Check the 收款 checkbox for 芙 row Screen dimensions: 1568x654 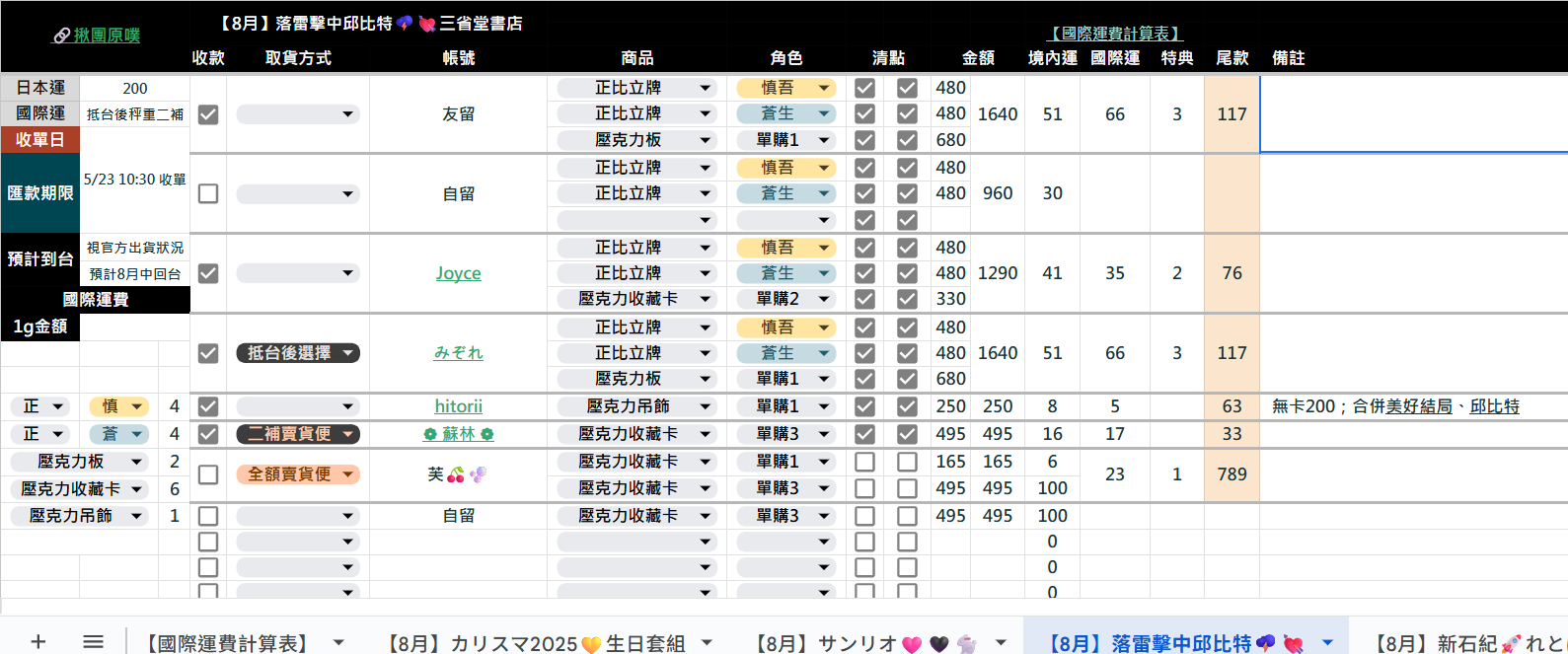[208, 474]
